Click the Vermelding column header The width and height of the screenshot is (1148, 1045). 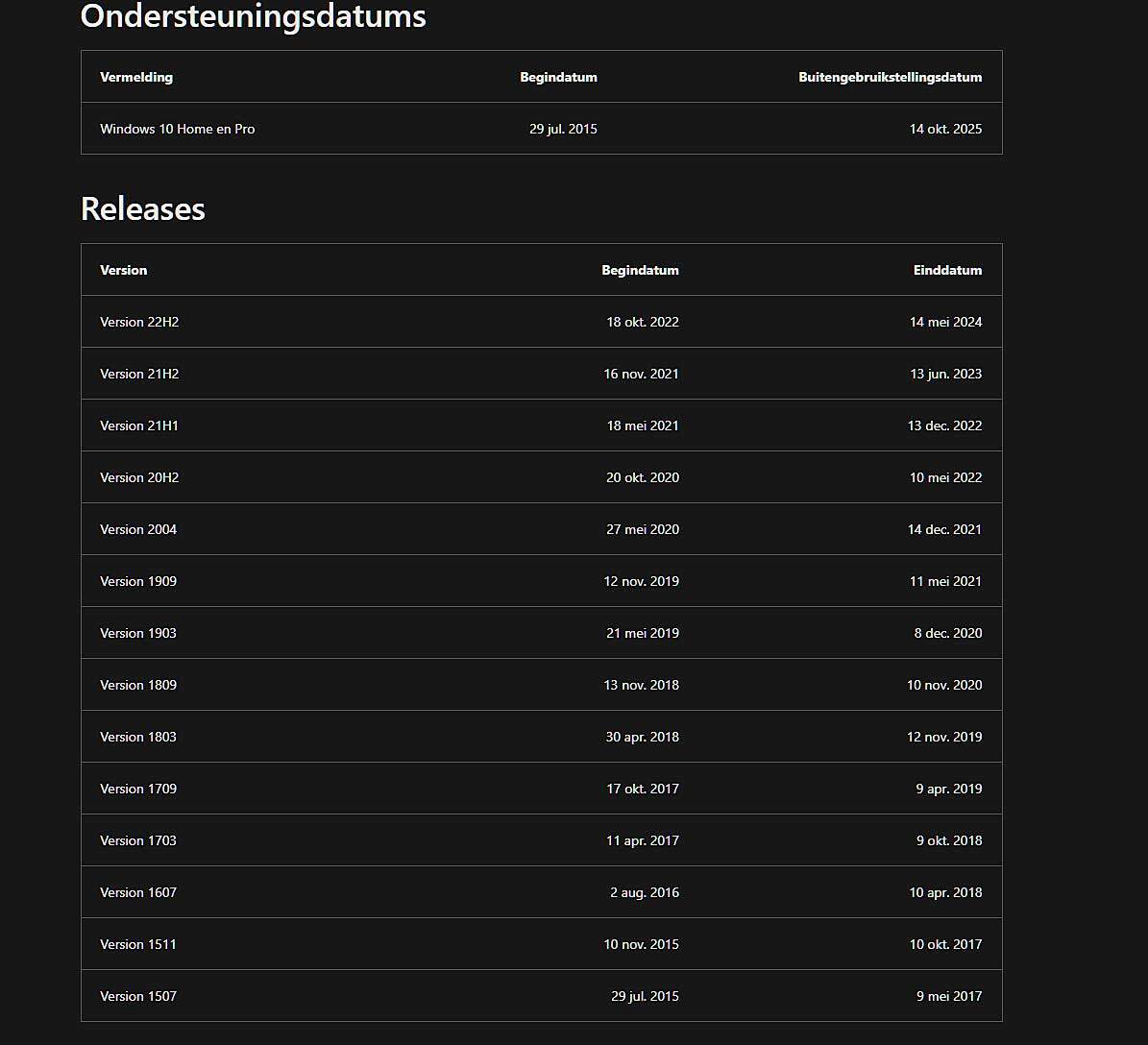coord(136,77)
